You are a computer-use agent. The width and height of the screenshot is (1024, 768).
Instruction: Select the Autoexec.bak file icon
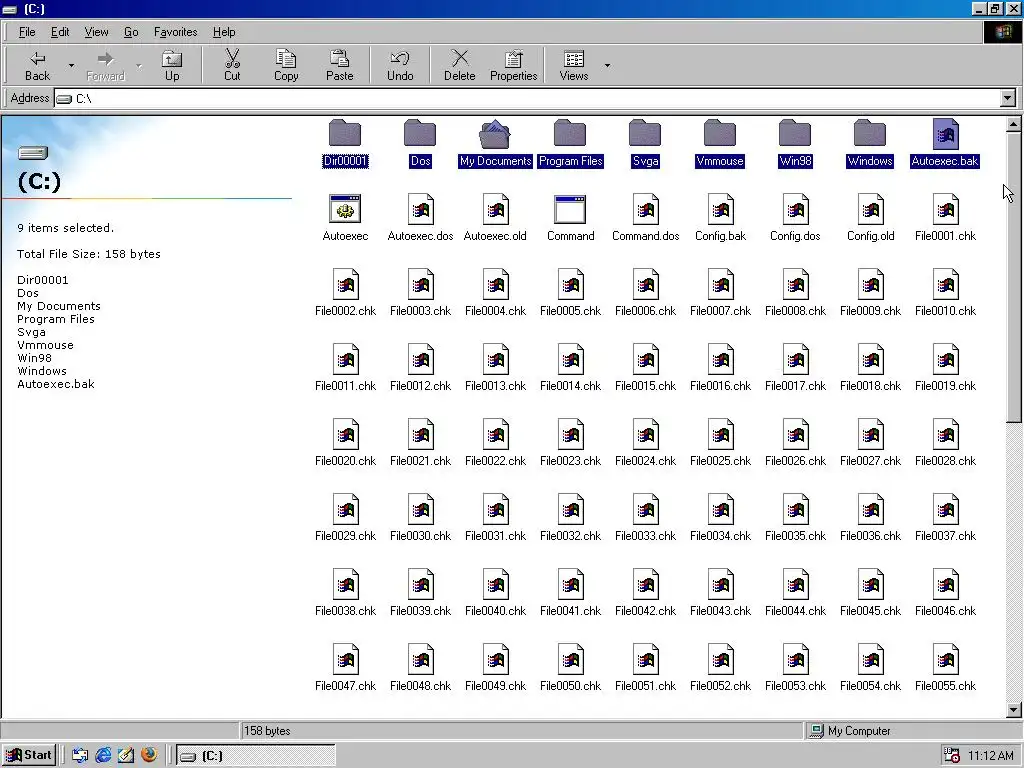click(946, 134)
